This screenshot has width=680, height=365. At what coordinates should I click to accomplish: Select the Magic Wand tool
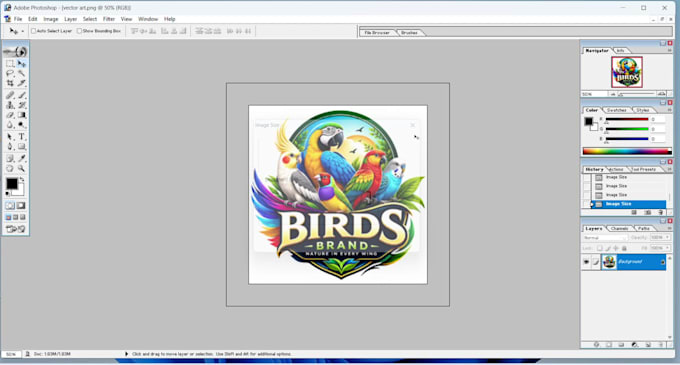[21, 73]
